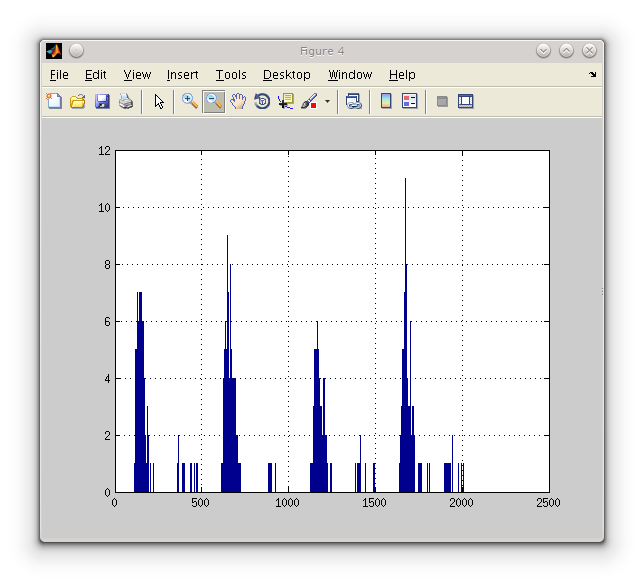Image resolution: width=644 pixels, height=582 pixels.
Task: Show plot tools and dock figure
Action: 465,101
